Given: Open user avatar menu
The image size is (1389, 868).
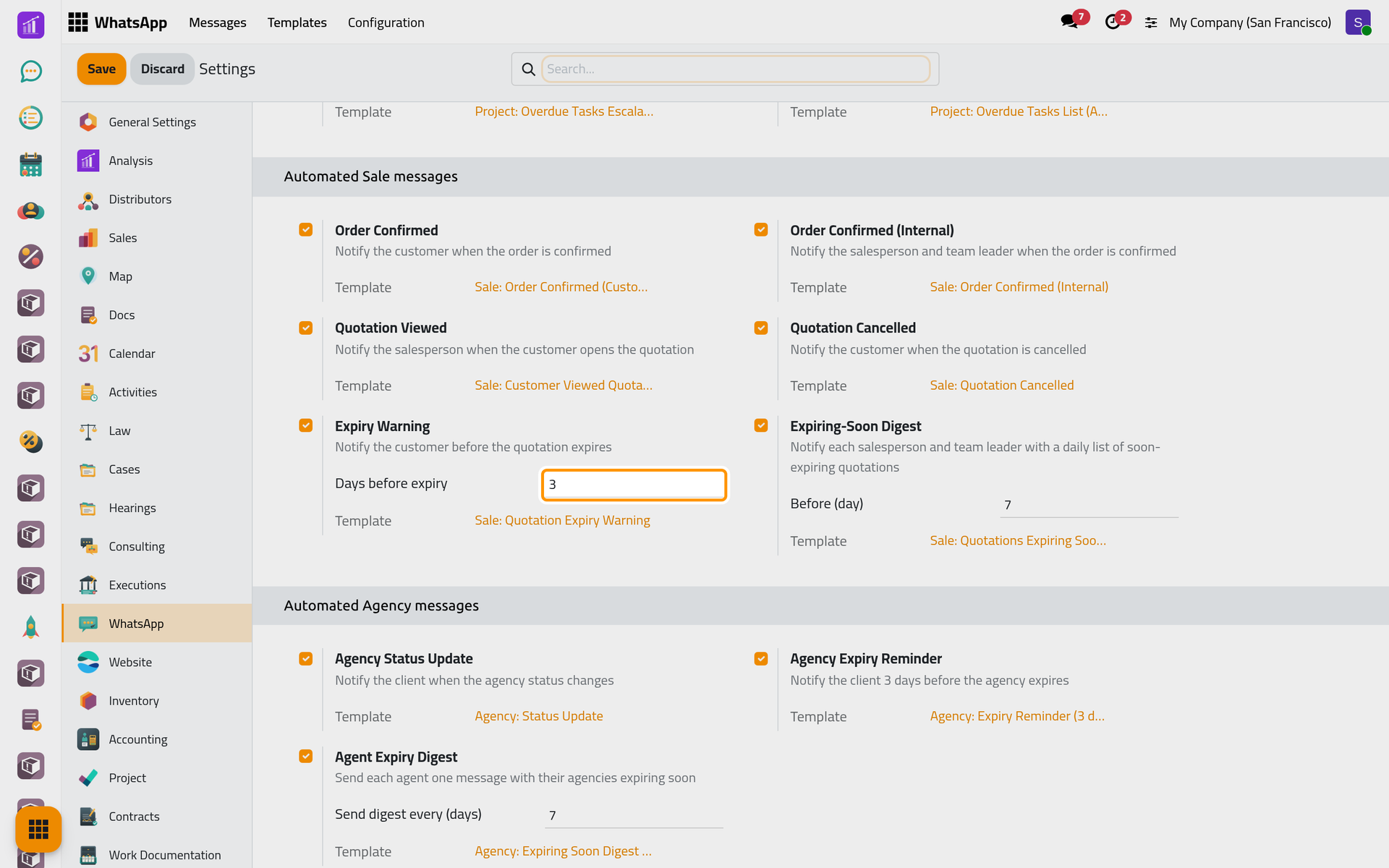Looking at the screenshot, I should [1358, 22].
